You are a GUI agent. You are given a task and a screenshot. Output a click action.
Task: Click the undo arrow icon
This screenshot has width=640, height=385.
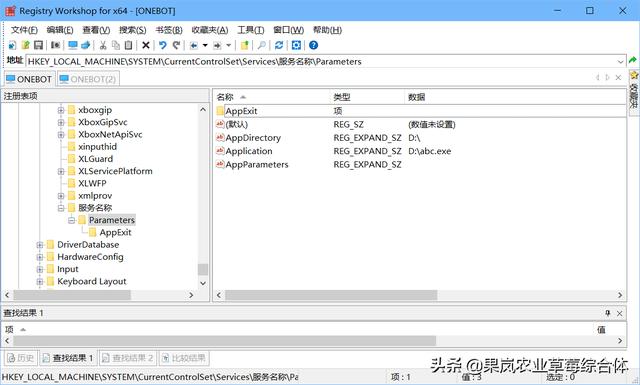pos(163,45)
